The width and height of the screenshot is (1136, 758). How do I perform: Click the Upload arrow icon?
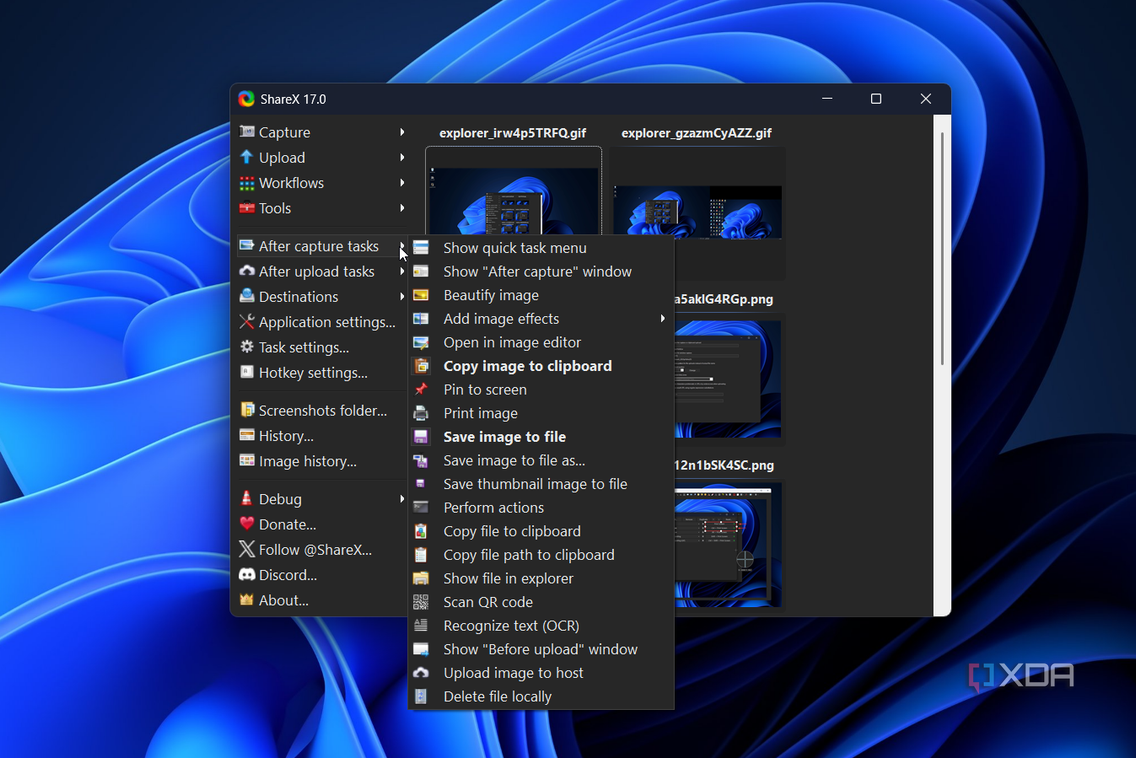pyautogui.click(x=247, y=157)
